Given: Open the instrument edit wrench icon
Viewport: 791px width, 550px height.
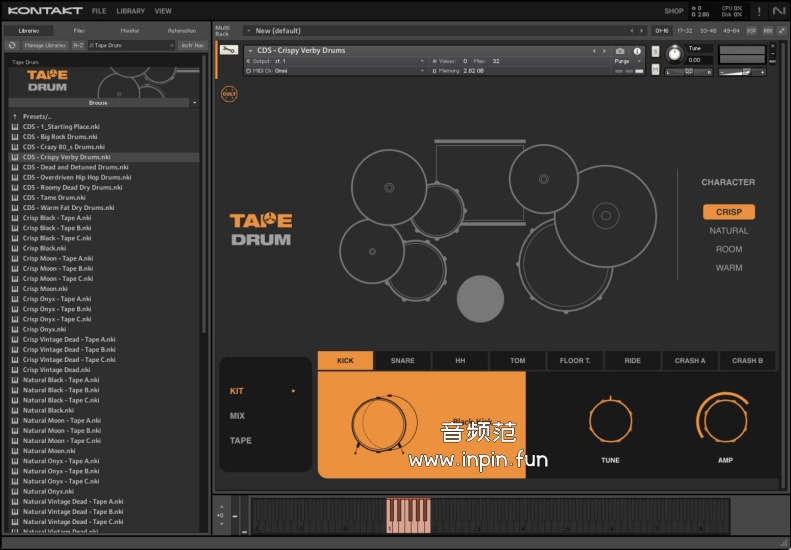Looking at the screenshot, I should click(228, 50).
